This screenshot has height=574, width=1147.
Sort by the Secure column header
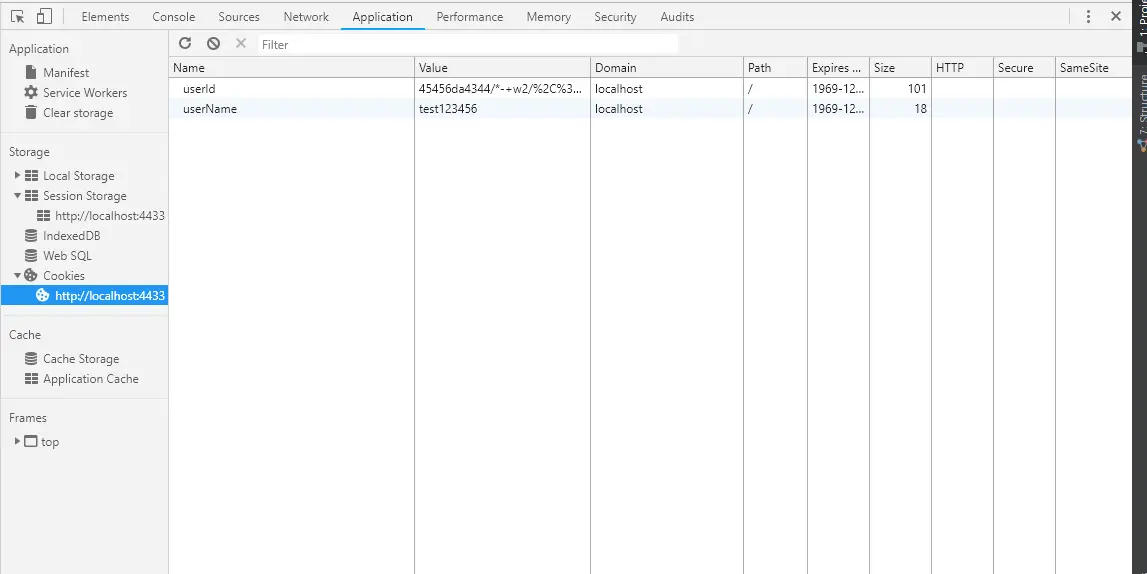(x=1024, y=67)
